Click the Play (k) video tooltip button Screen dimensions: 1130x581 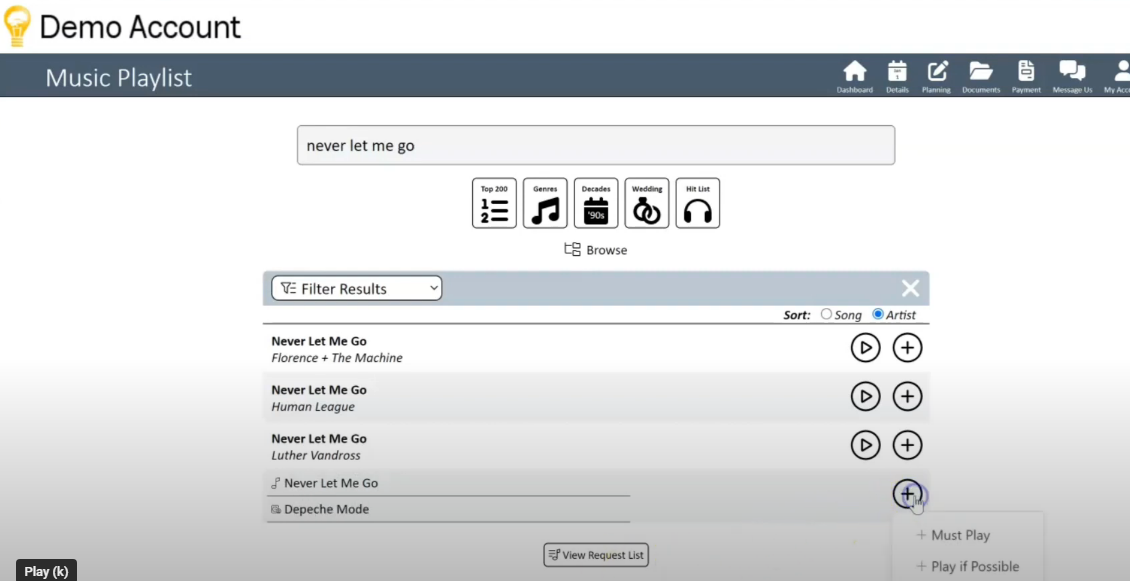coord(46,572)
